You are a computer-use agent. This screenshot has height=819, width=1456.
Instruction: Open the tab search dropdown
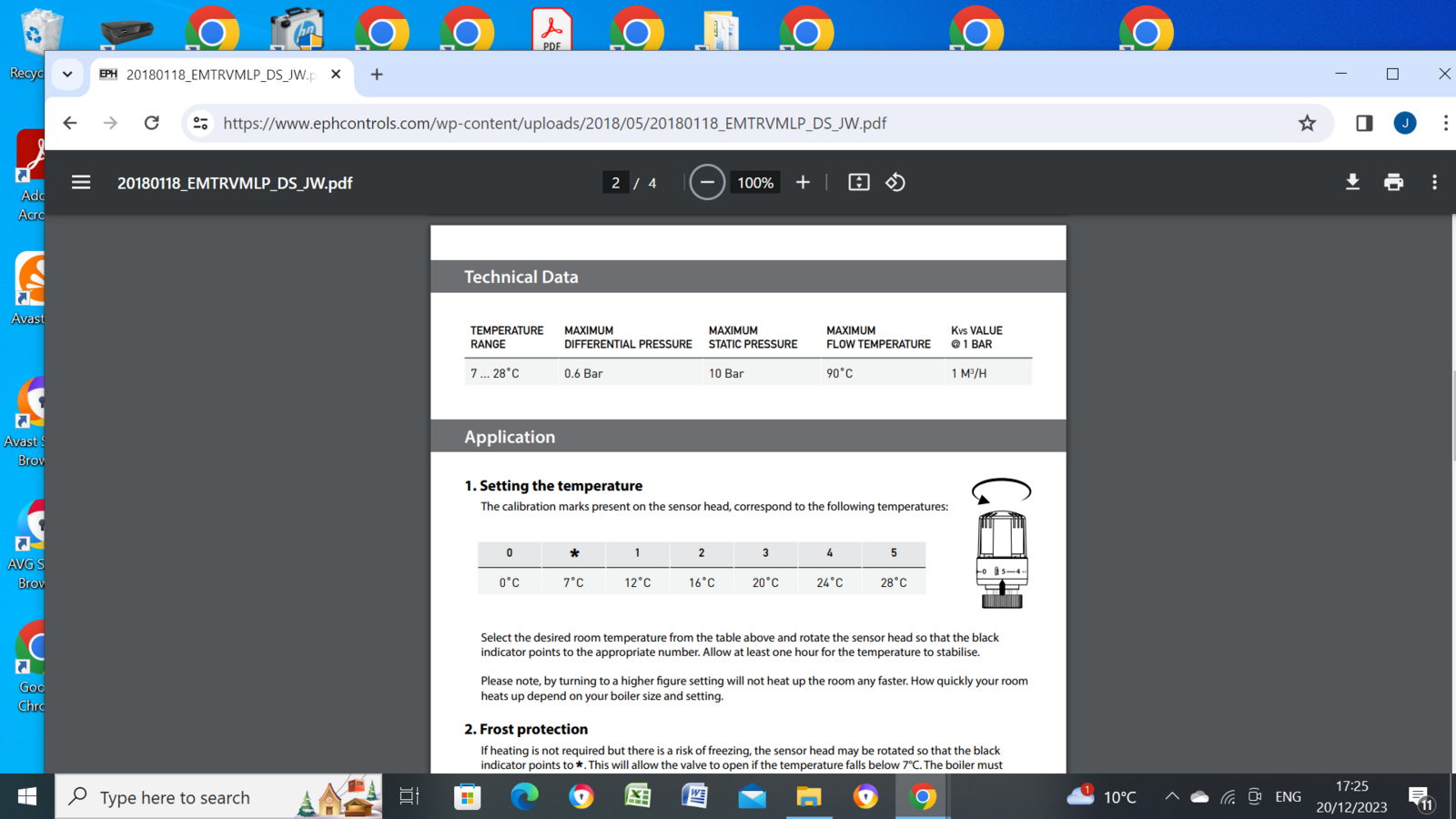tap(67, 75)
